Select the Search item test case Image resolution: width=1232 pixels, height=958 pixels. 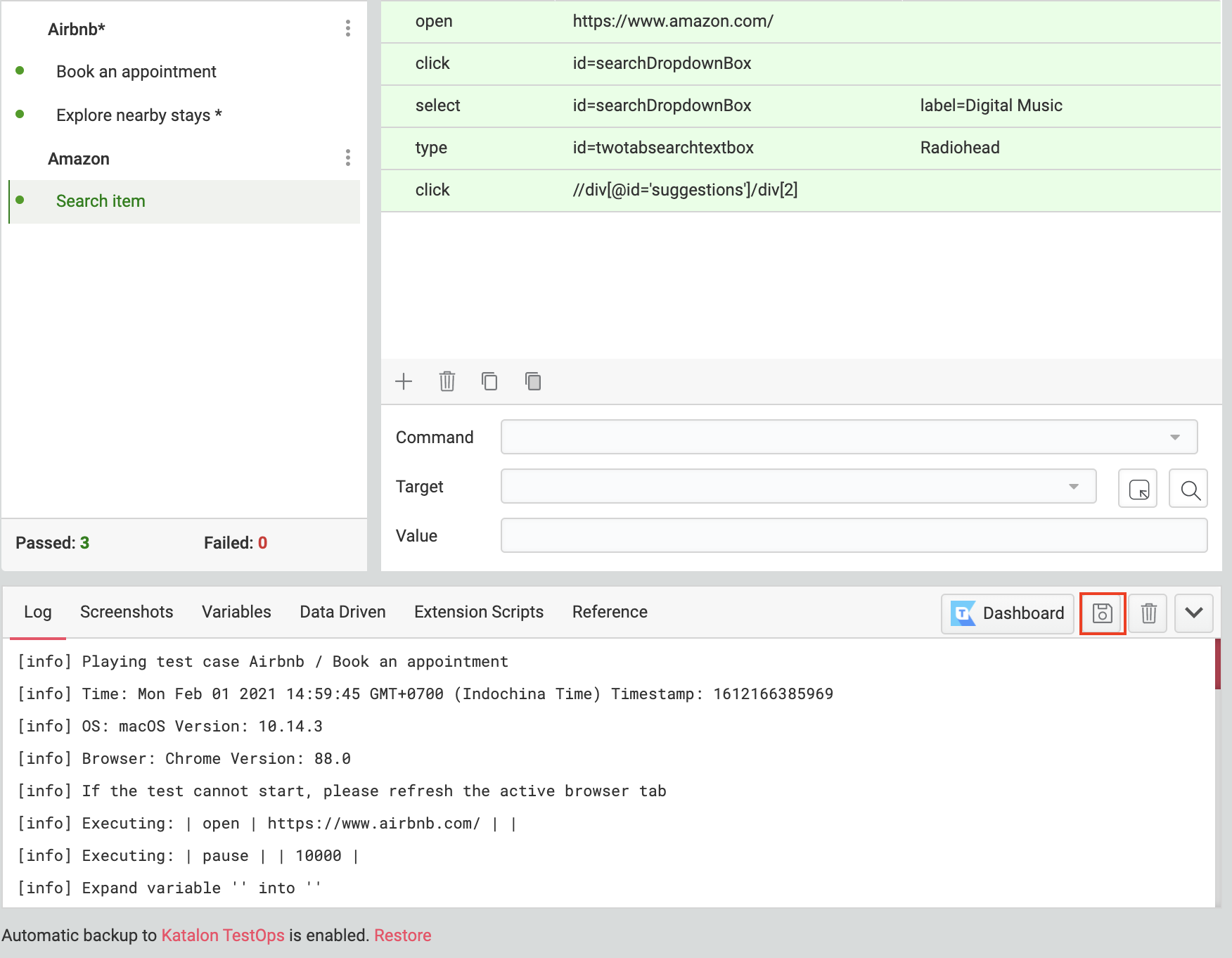coord(184,201)
